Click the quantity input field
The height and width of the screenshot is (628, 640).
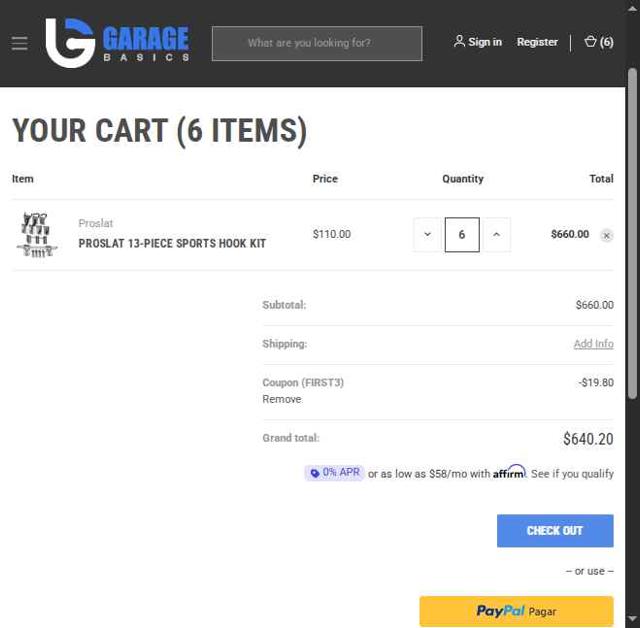tap(462, 235)
